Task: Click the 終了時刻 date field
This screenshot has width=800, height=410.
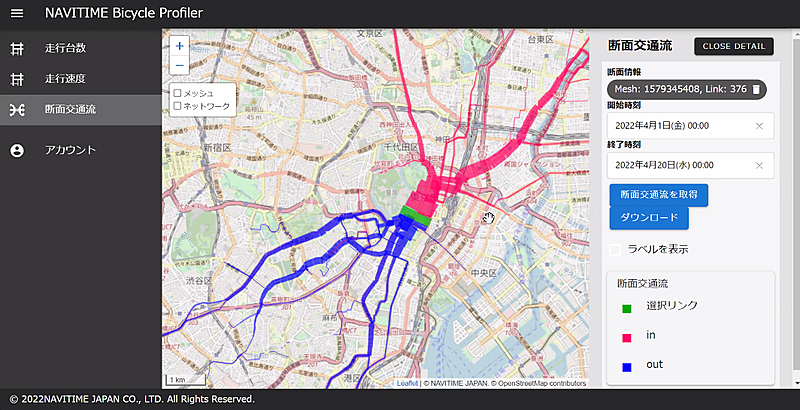Action: coord(690,165)
